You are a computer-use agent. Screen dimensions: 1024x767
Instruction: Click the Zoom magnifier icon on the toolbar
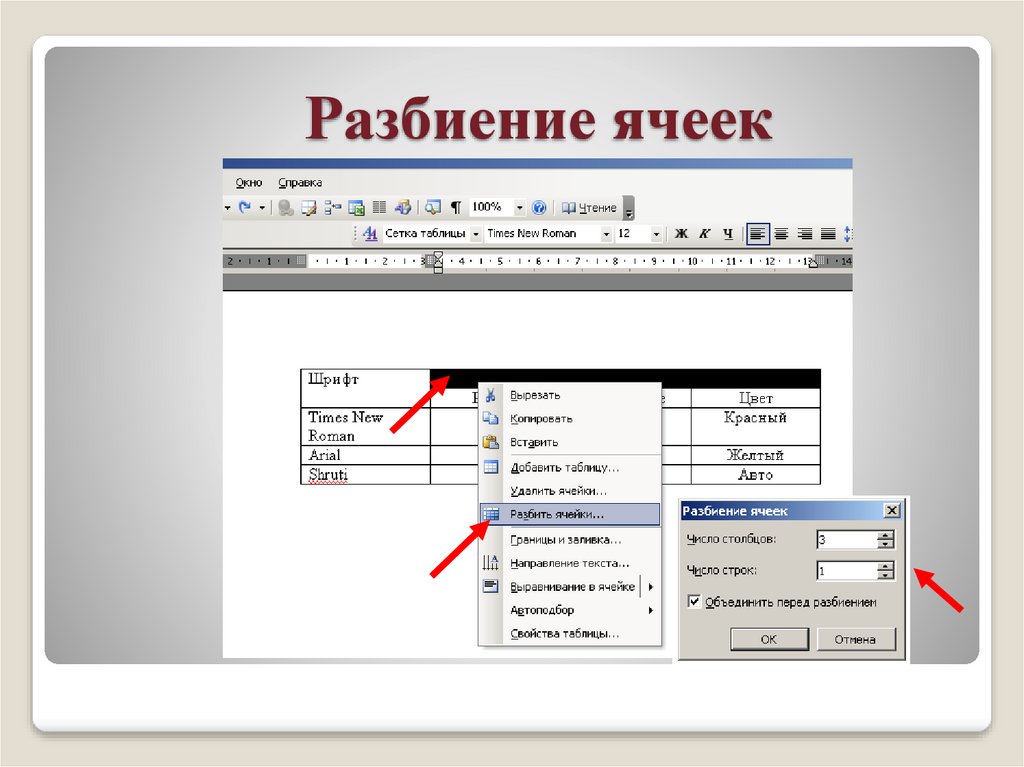point(431,207)
